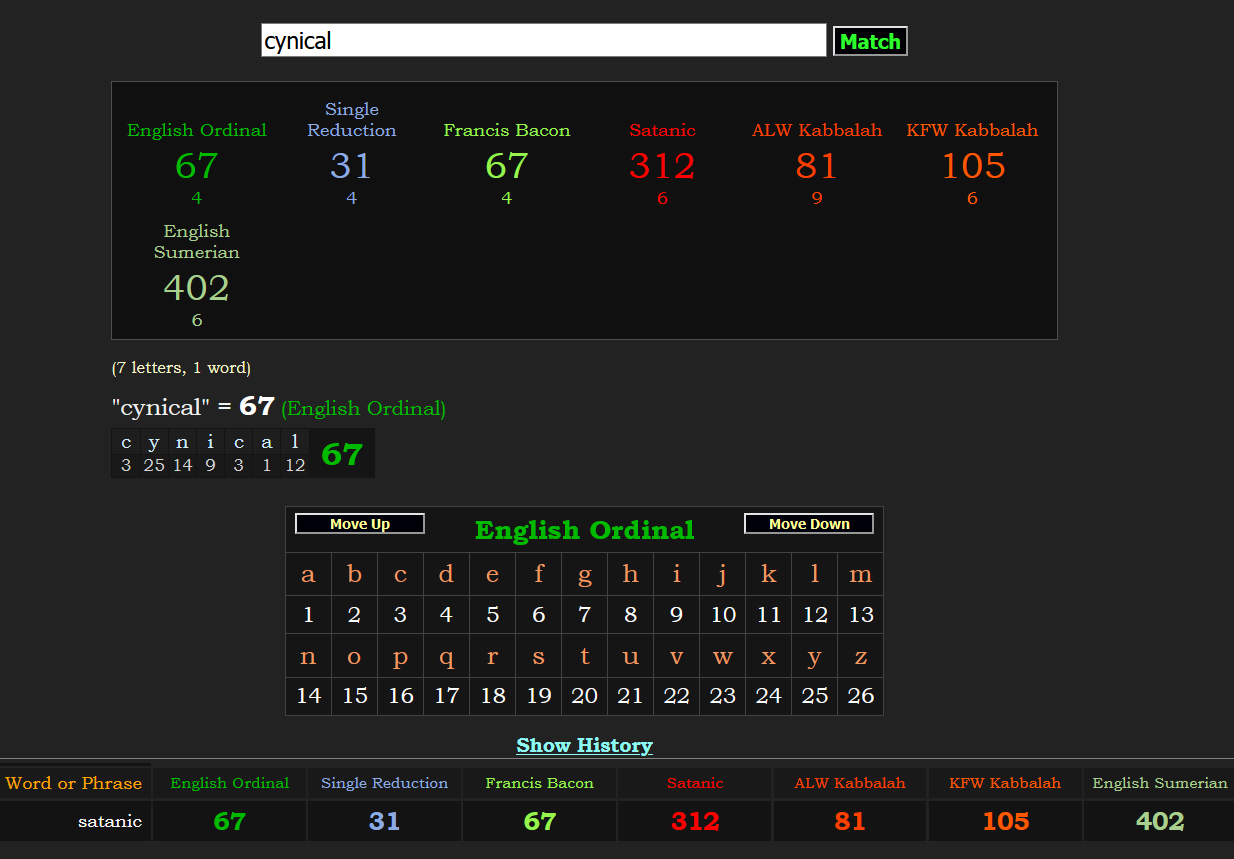Image resolution: width=1234 pixels, height=859 pixels.
Task: Click letter 's' in the cipher chart
Action: 538,657
